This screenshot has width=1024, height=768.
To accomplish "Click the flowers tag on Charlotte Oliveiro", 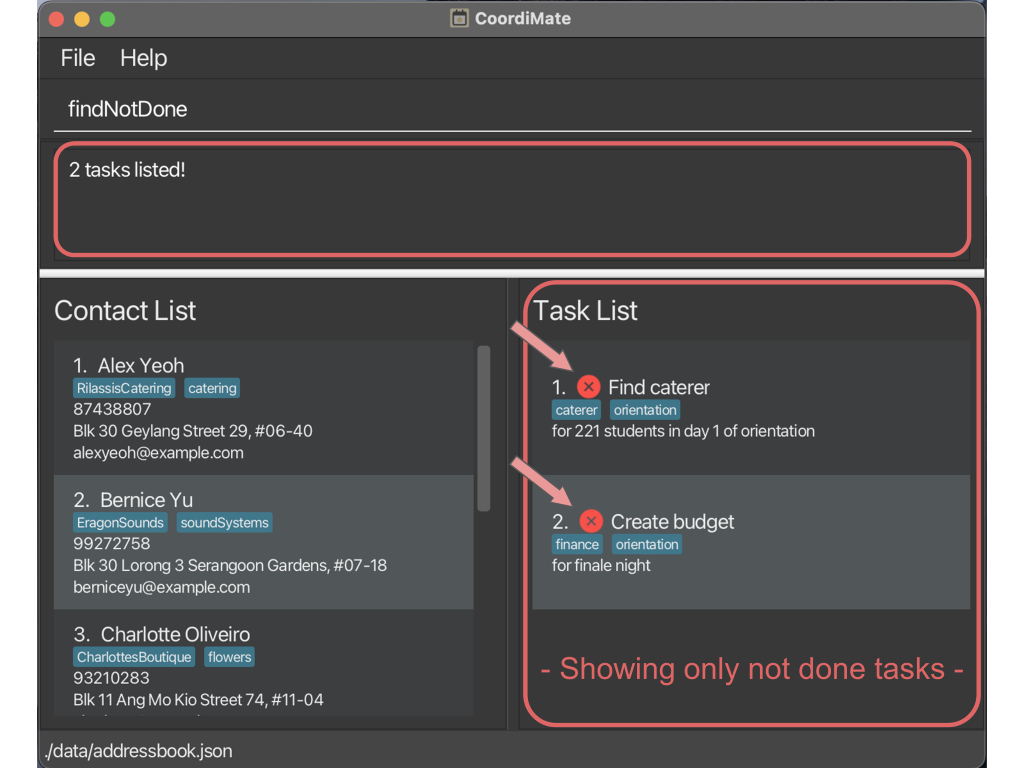I will pos(230,657).
